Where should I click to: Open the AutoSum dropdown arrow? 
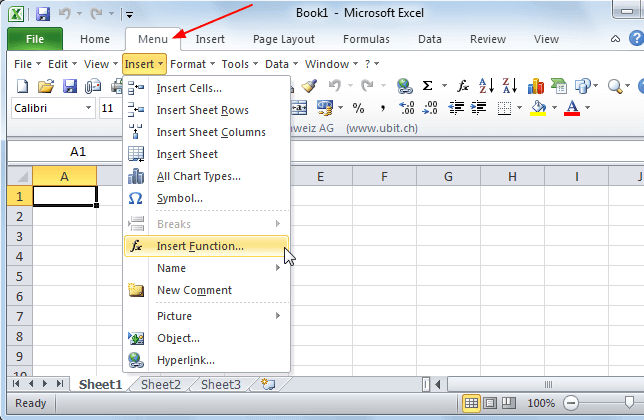click(444, 86)
